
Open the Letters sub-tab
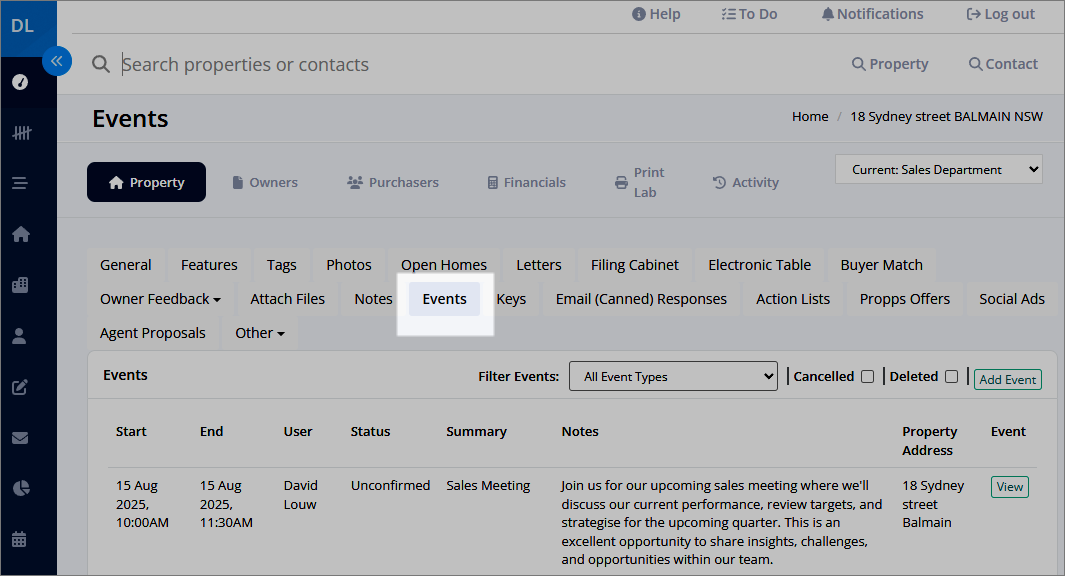539,265
